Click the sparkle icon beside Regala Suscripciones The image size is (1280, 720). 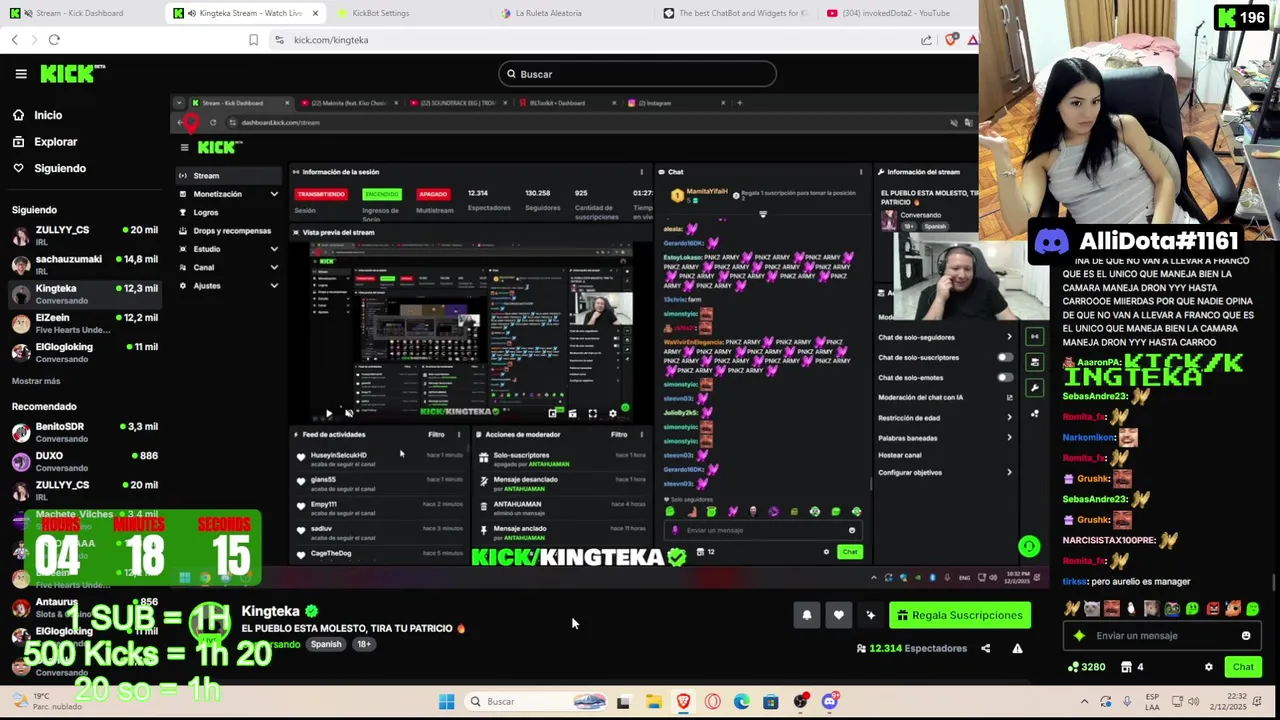870,615
